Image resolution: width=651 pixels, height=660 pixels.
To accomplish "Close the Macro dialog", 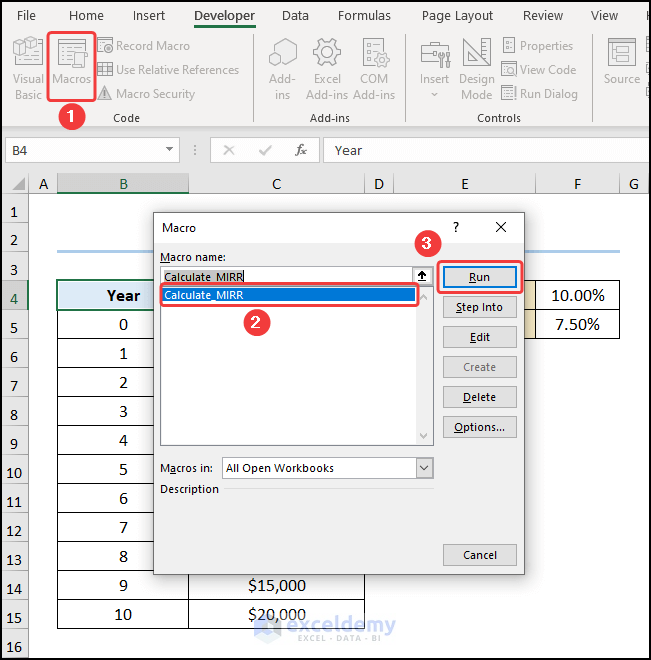I will [501, 227].
